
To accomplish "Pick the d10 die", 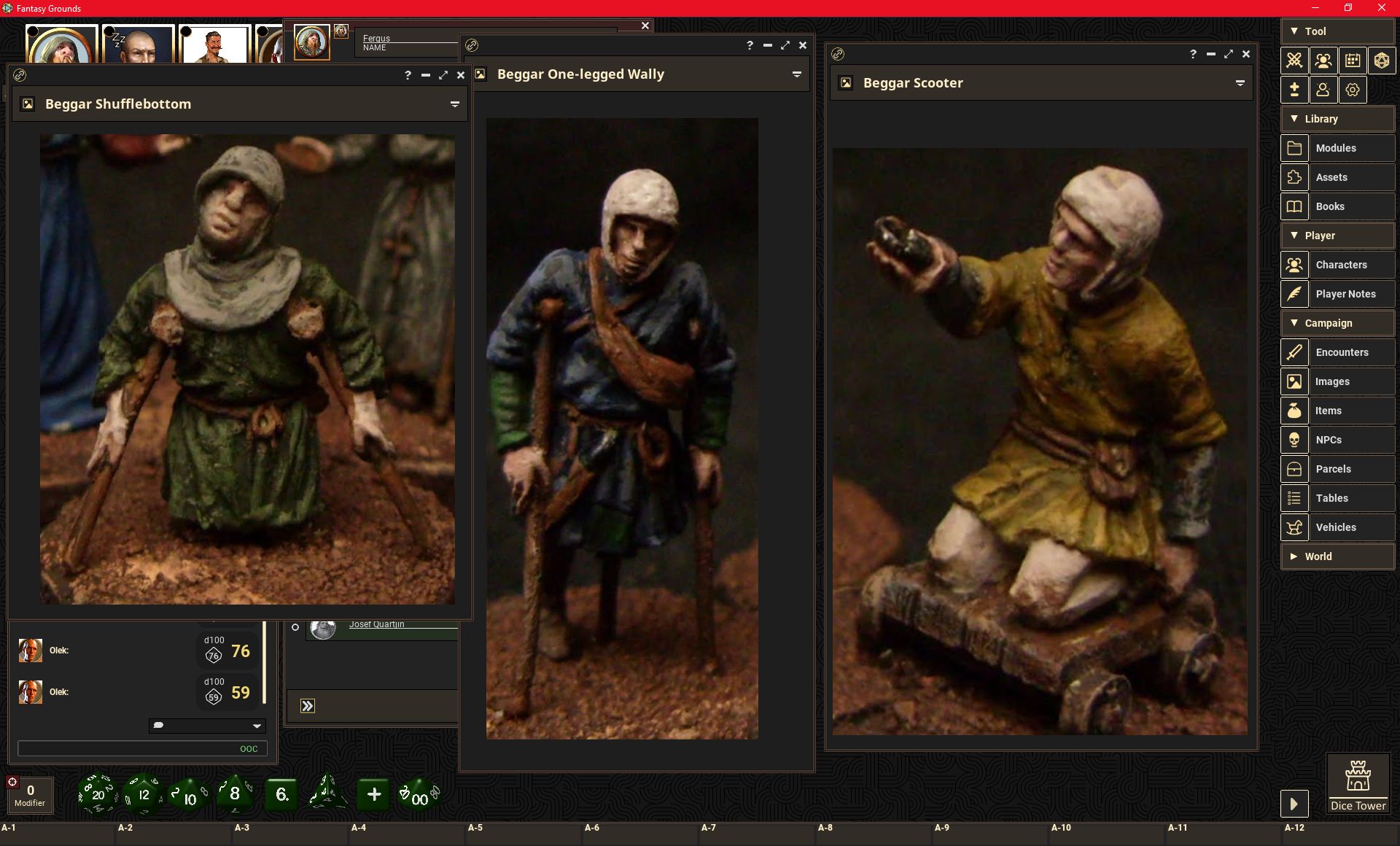I will click(x=189, y=795).
